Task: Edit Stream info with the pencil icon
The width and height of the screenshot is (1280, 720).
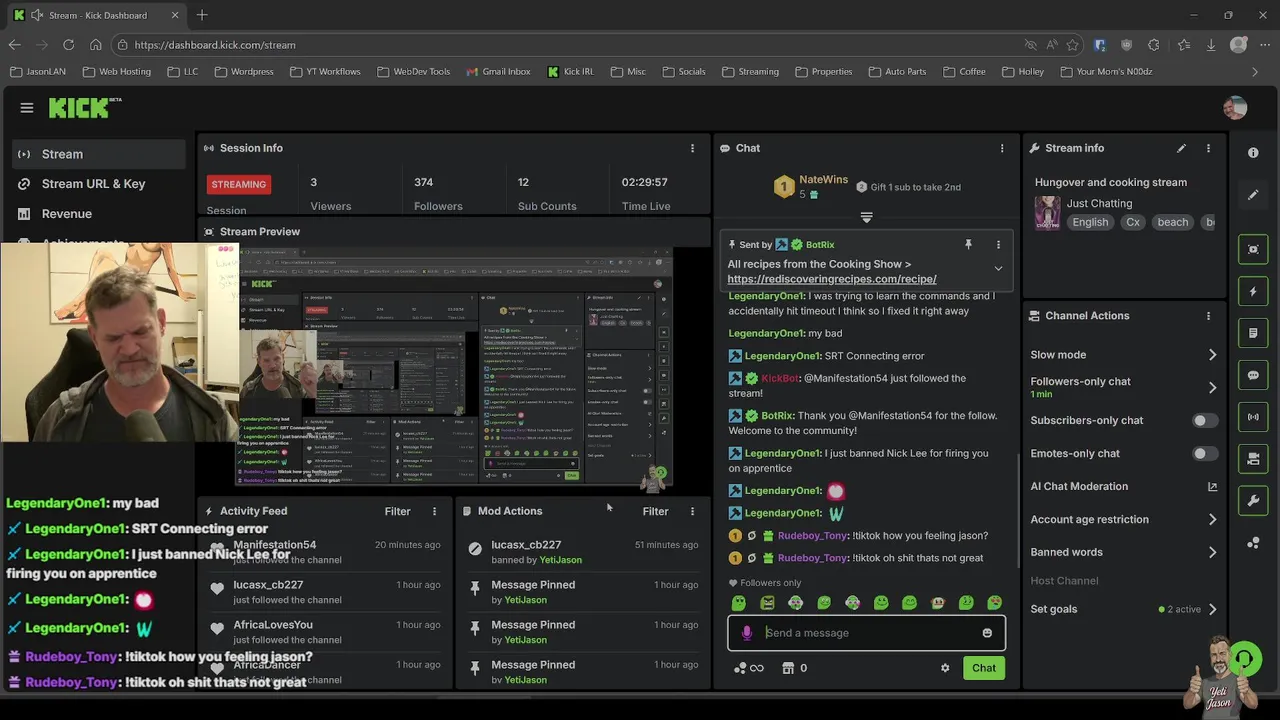Action: tap(1181, 148)
